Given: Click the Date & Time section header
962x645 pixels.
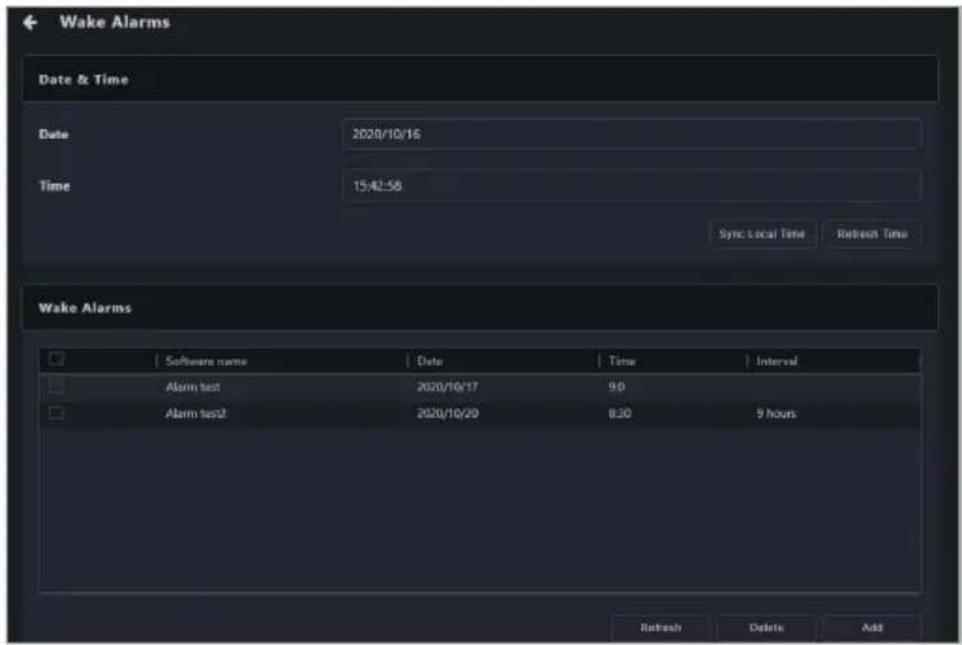Looking at the screenshot, I should pos(480,79).
